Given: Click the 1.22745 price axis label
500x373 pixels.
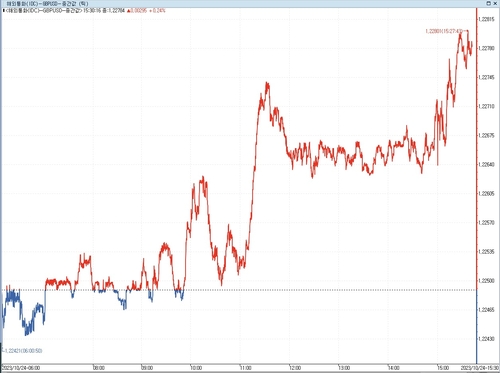Looking at the screenshot, I should pyautogui.click(x=486, y=77).
